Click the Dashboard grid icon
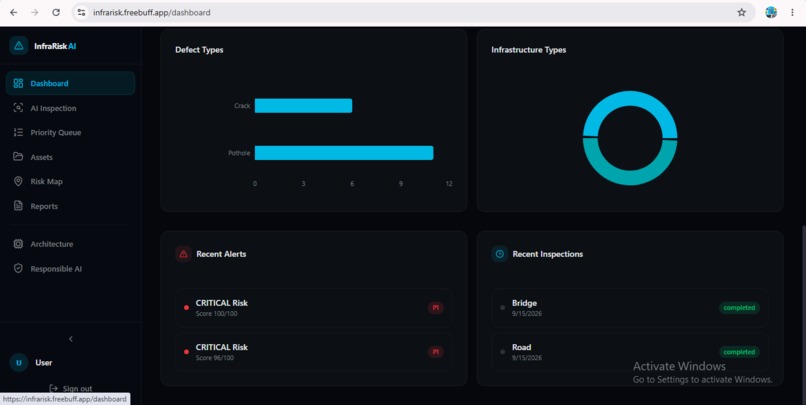 point(18,83)
